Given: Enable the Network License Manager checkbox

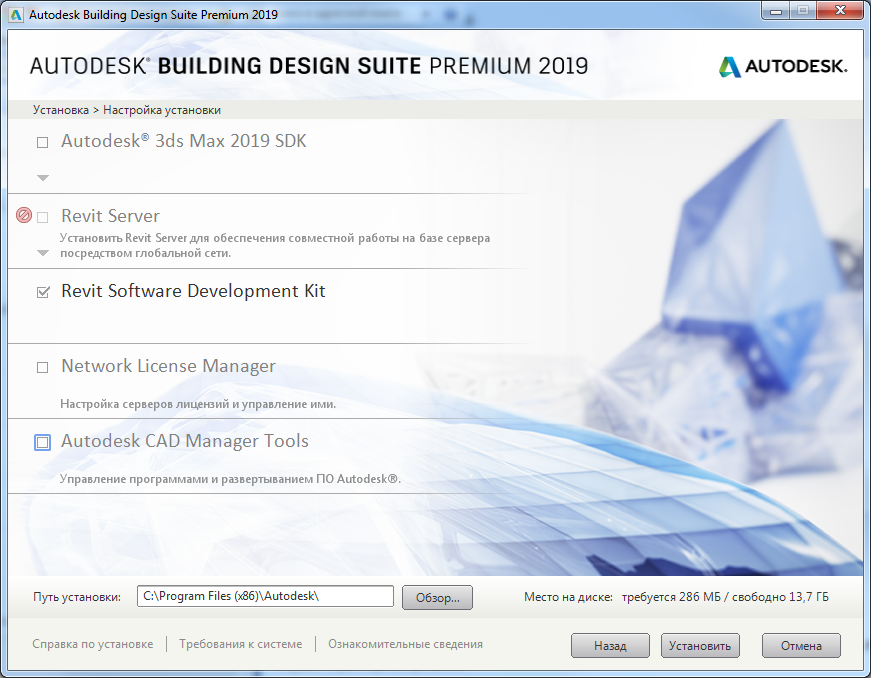Looking at the screenshot, I should [42, 368].
